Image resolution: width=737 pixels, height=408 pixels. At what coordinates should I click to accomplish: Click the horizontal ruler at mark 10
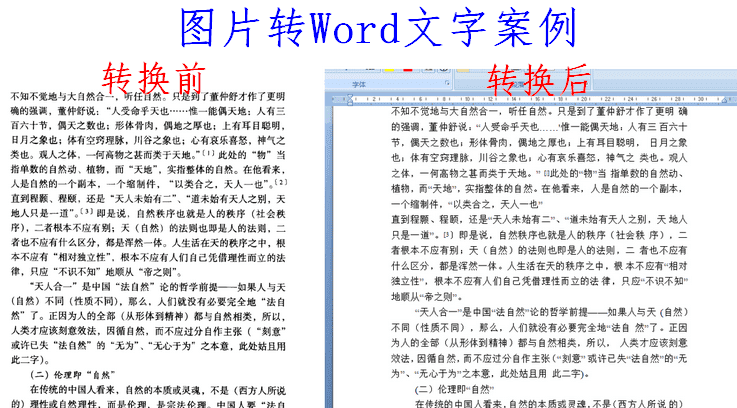pyautogui.click(x=467, y=99)
